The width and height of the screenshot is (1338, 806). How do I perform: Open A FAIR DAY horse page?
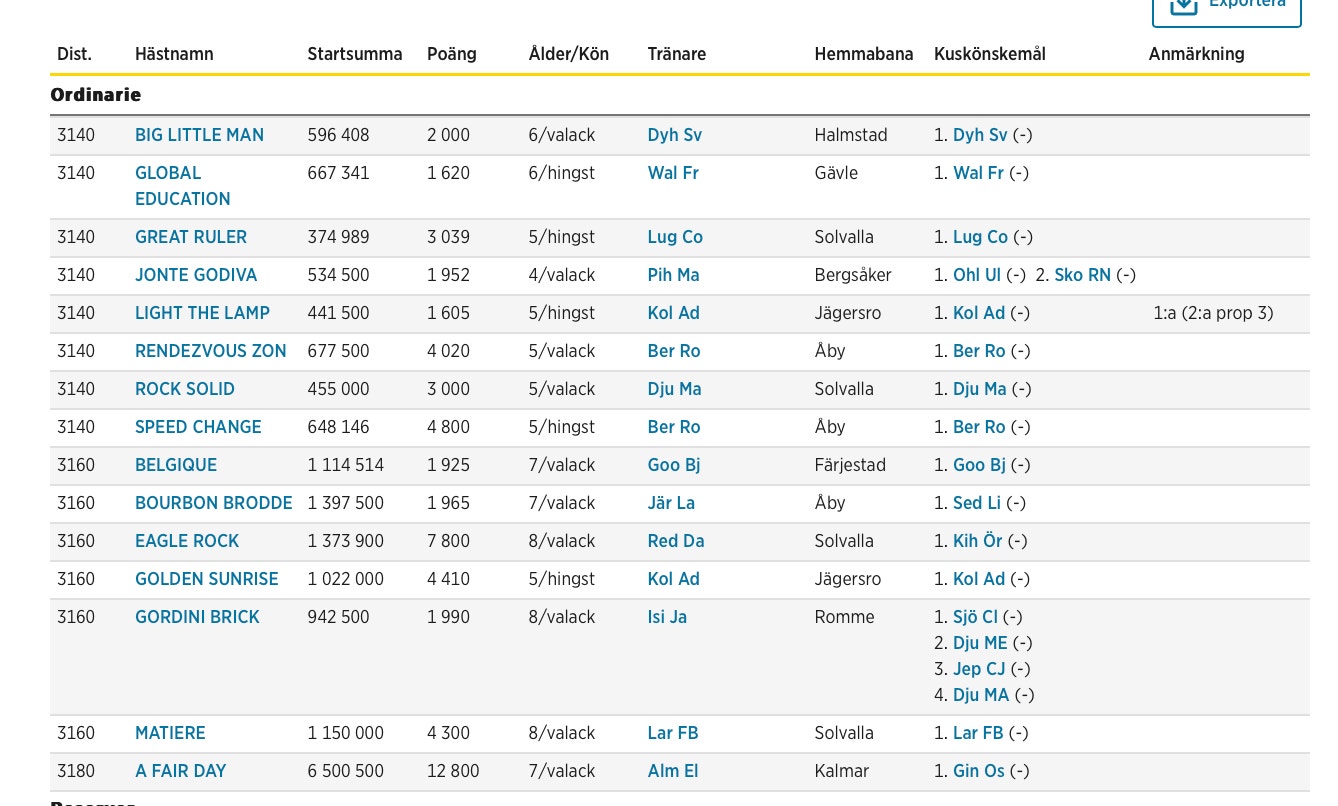[180, 771]
